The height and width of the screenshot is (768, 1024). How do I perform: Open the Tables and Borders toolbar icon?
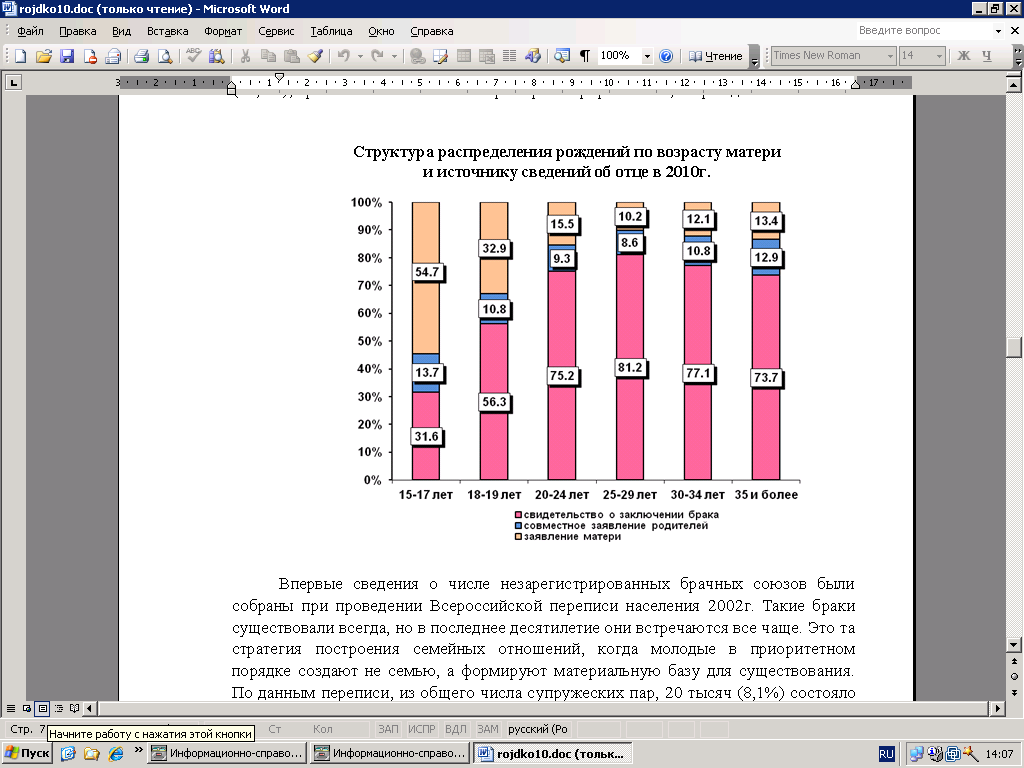coord(441,56)
